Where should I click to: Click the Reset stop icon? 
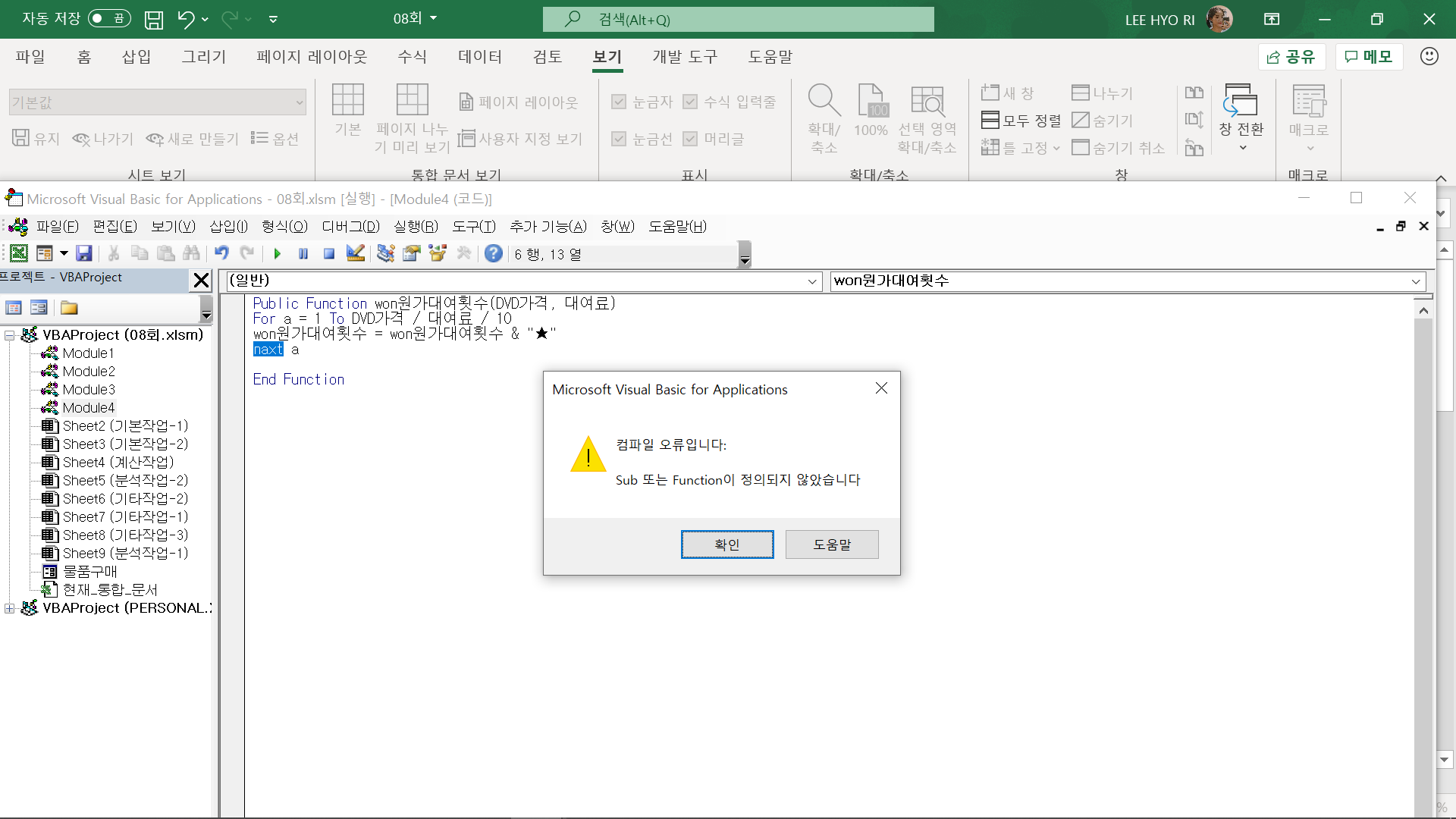328,254
